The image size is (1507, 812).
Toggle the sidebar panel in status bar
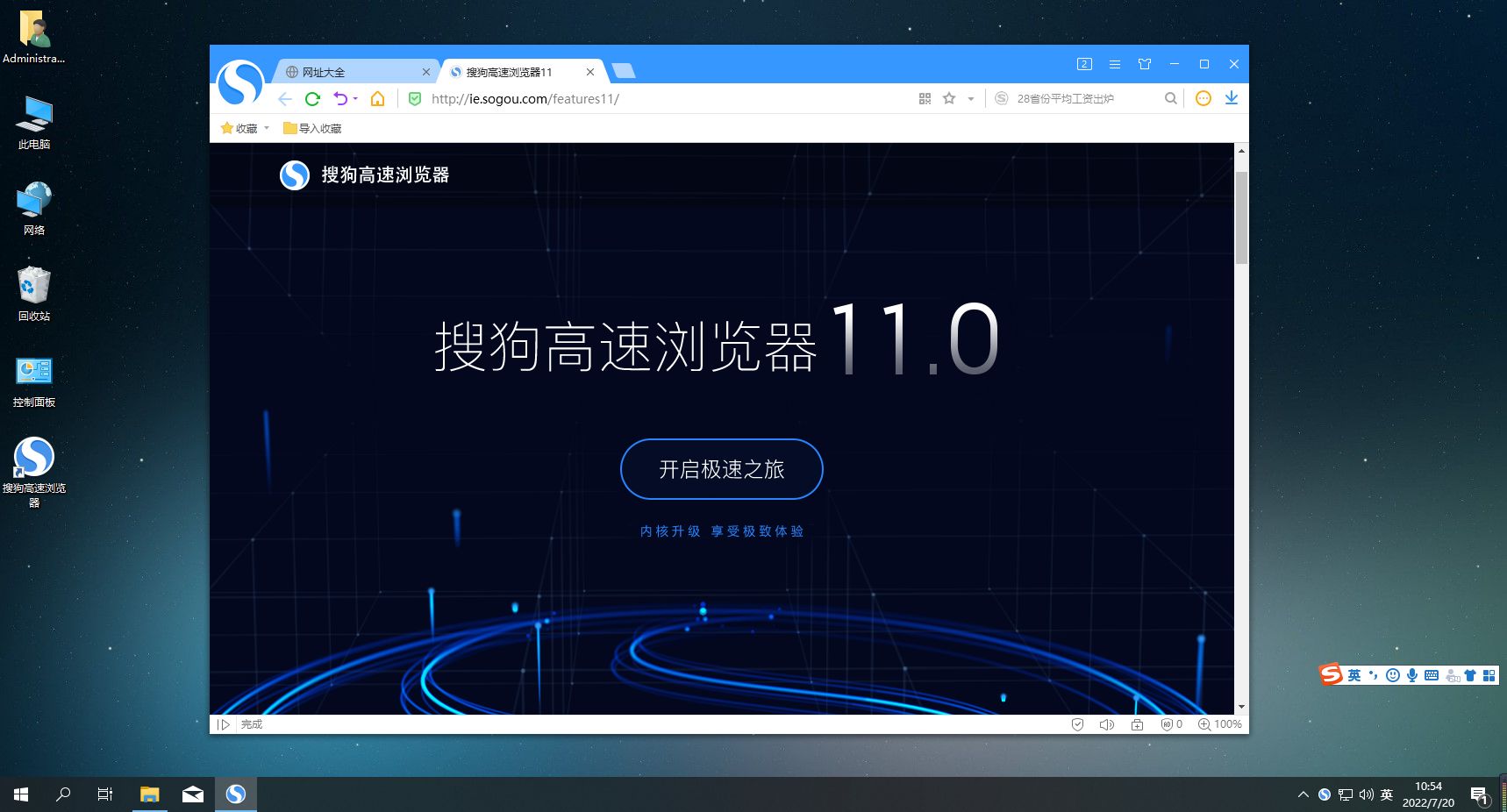coord(224,724)
